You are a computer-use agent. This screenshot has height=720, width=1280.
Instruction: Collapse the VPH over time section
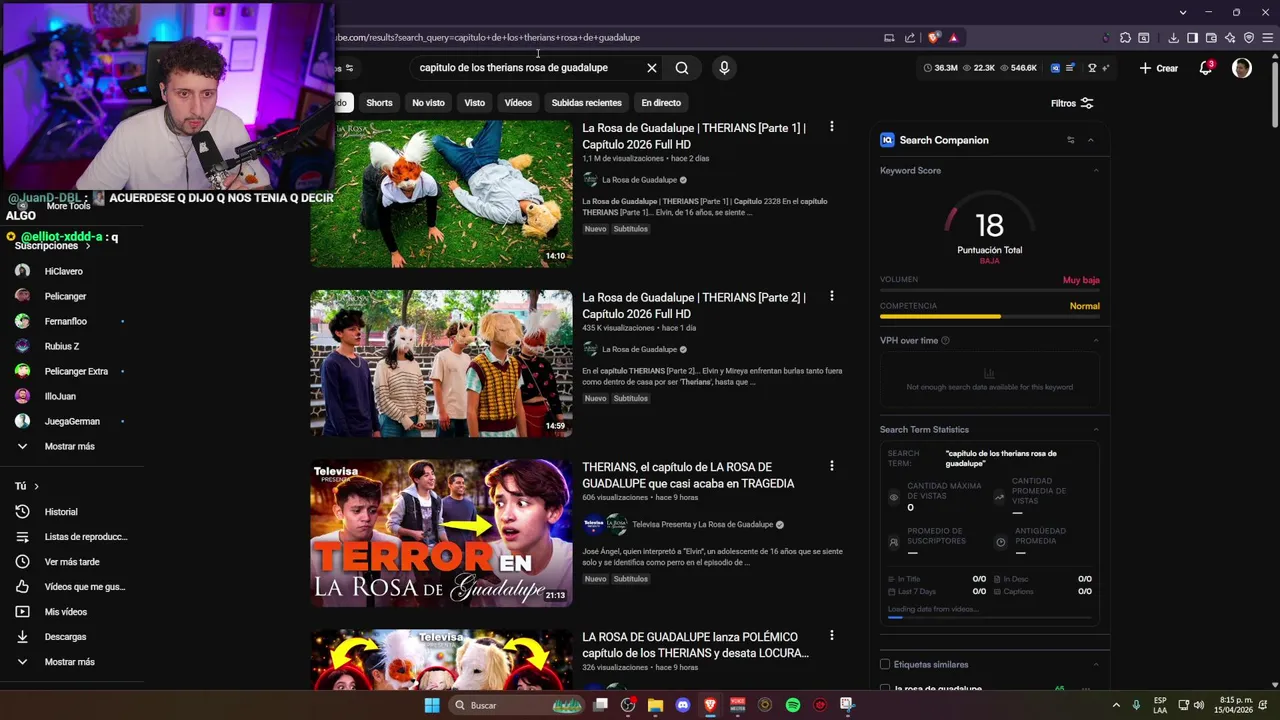pos(1096,341)
